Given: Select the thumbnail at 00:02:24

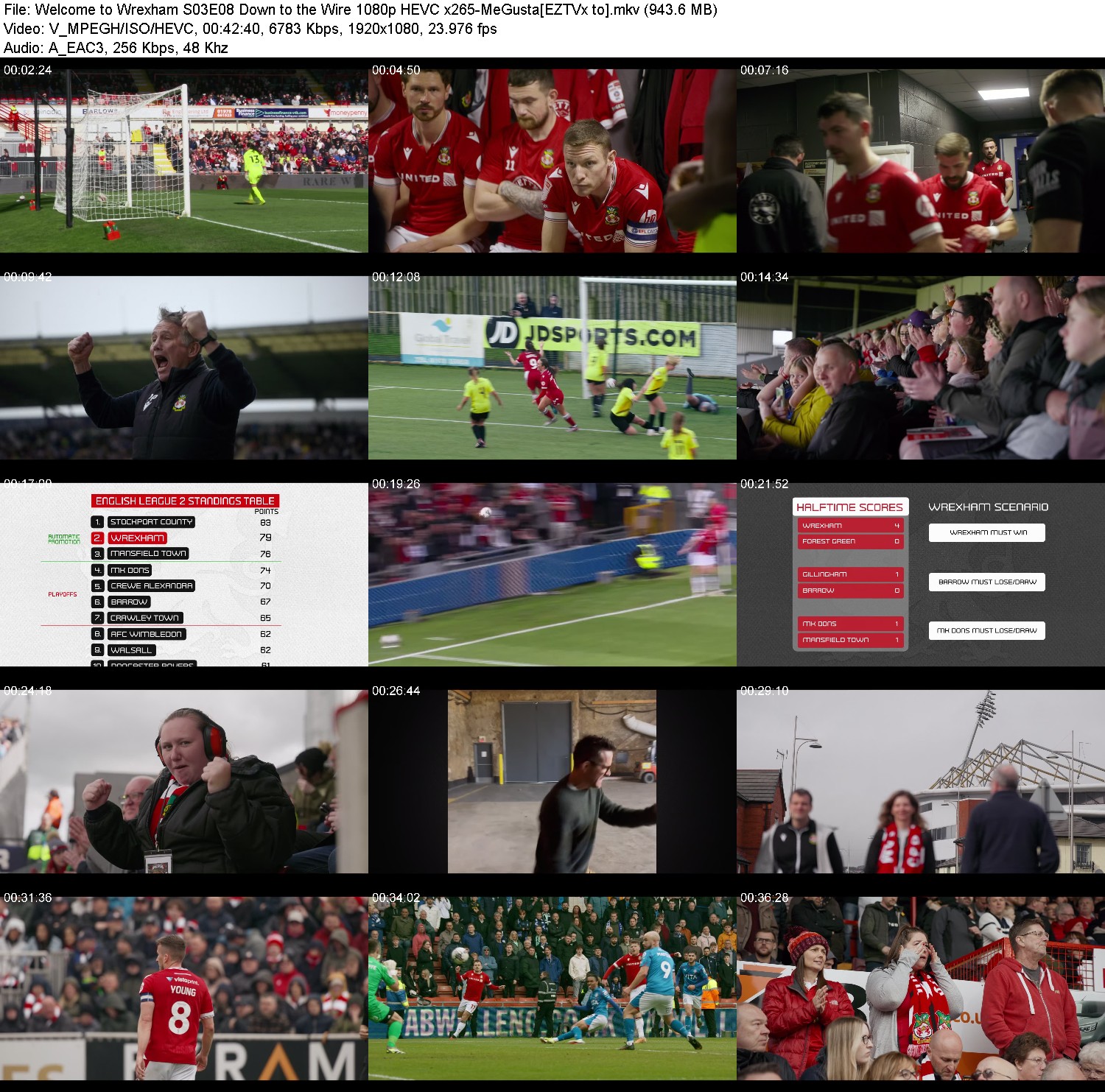Looking at the screenshot, I should point(184,161).
